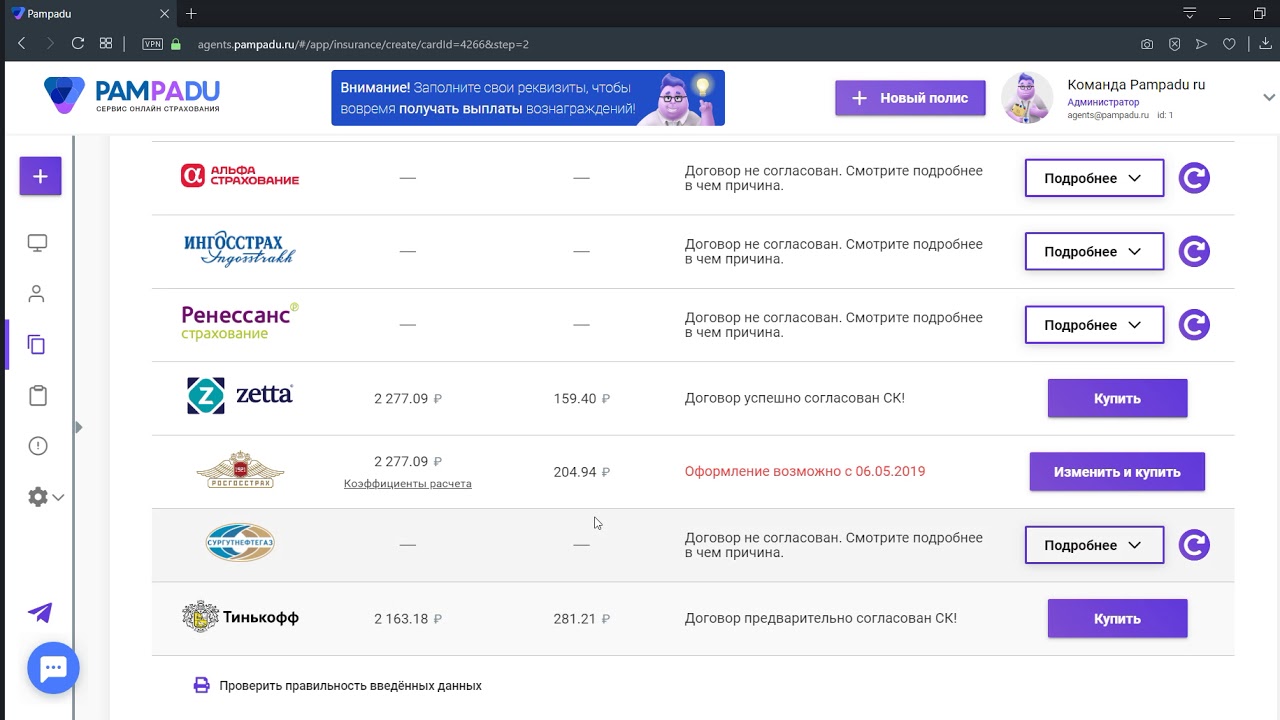Buy the Tinkoff policy with Купить
Viewport: 1280px width, 720px height.
pyautogui.click(x=1117, y=618)
